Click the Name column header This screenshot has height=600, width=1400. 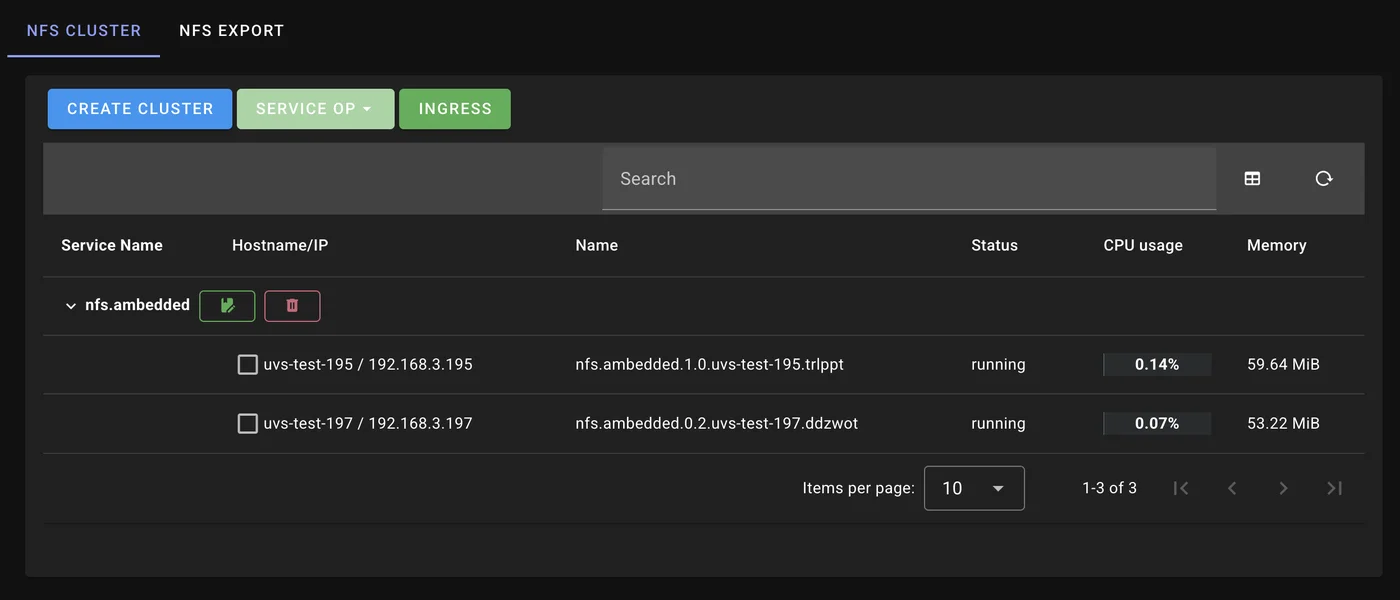(597, 245)
